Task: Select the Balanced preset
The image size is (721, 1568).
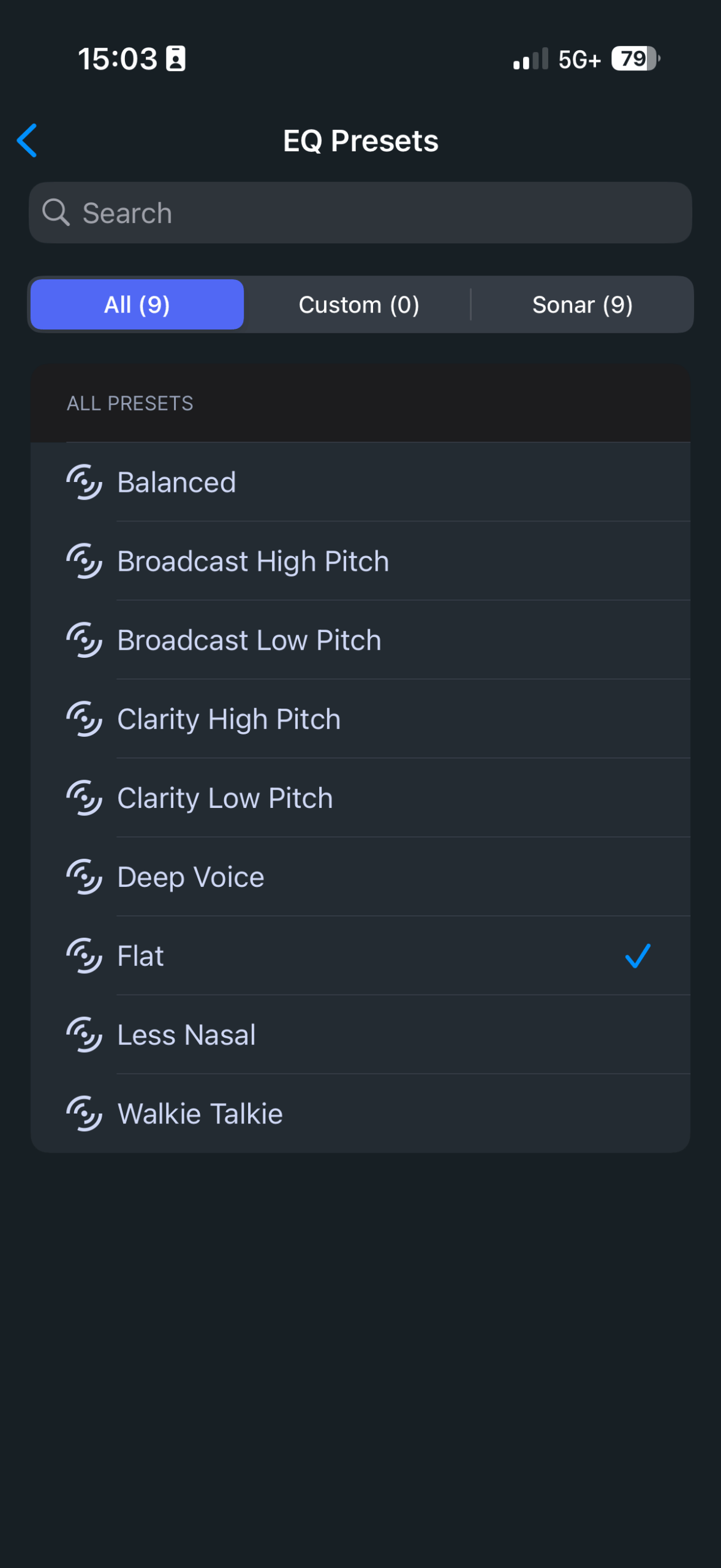Action: tap(177, 483)
